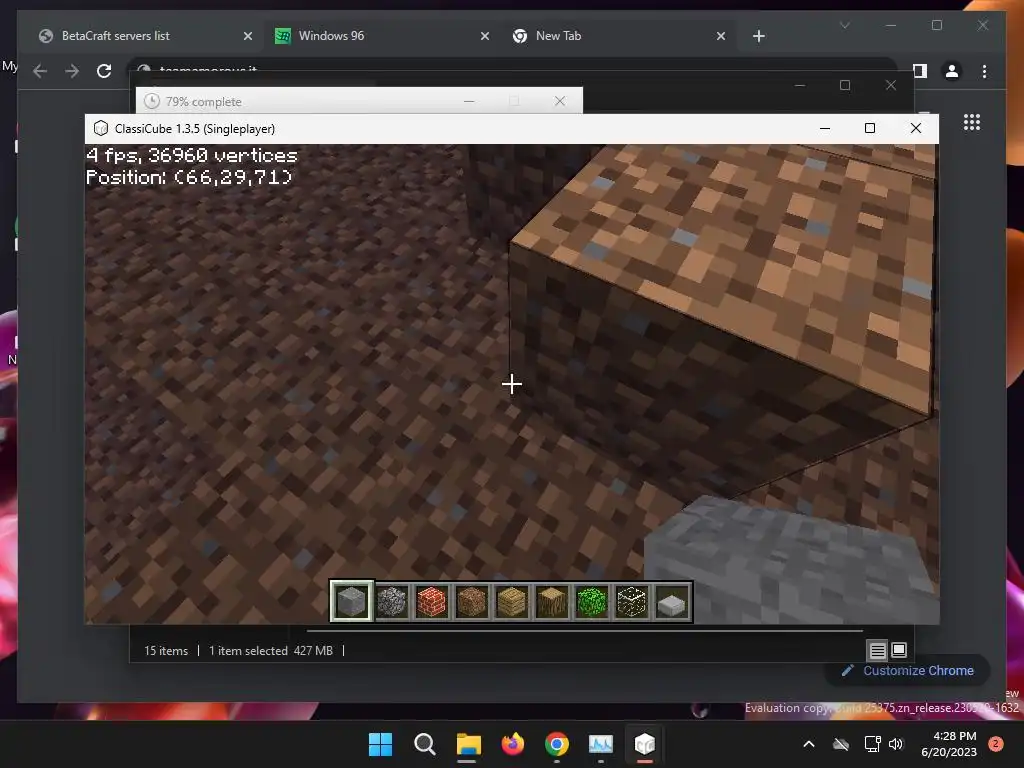Close the Windows 96 tab

point(485,37)
